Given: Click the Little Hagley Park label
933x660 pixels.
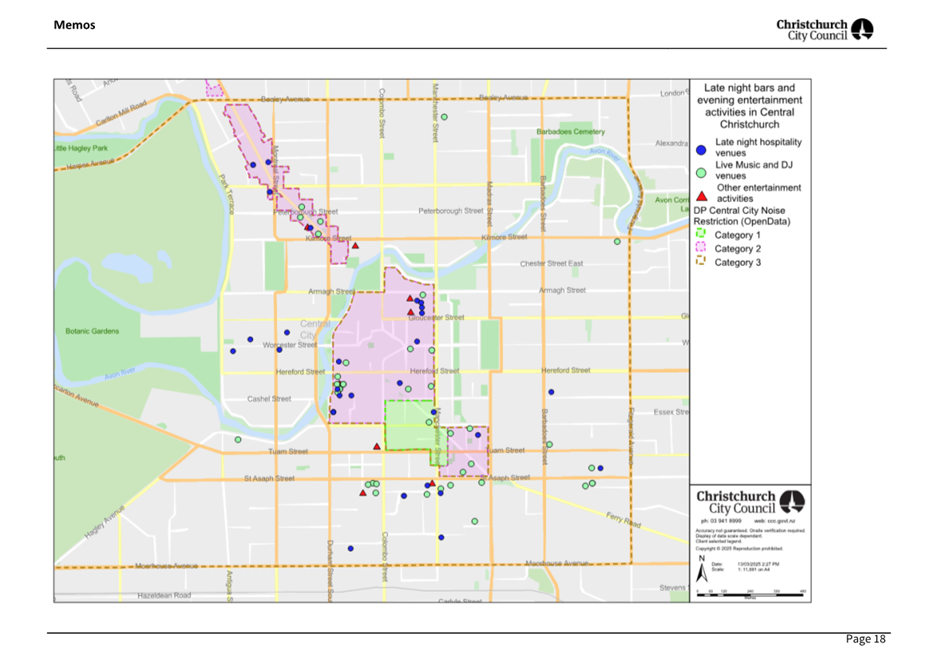Looking at the screenshot, I should (x=80, y=147).
